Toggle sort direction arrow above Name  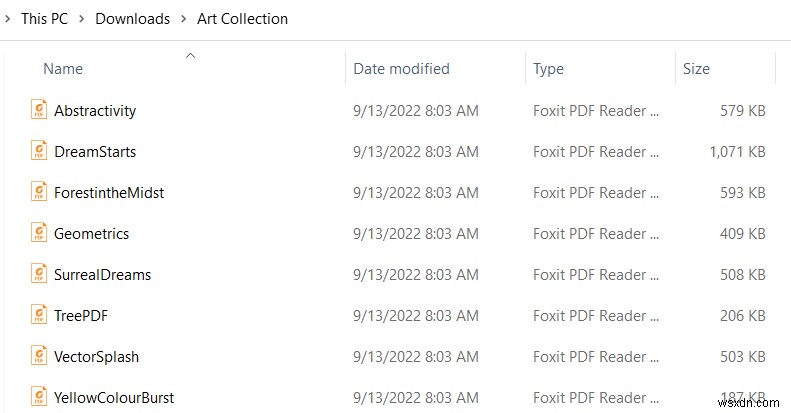(x=190, y=56)
